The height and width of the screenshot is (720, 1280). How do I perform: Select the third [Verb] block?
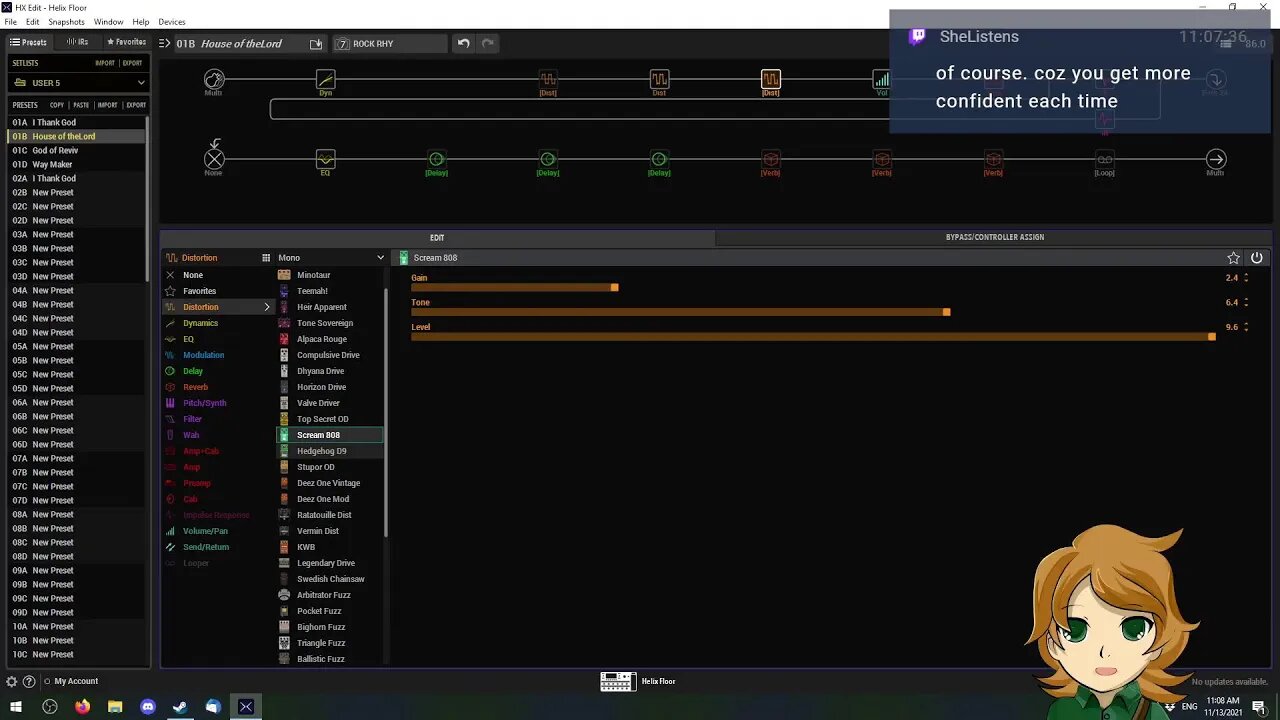coord(993,159)
